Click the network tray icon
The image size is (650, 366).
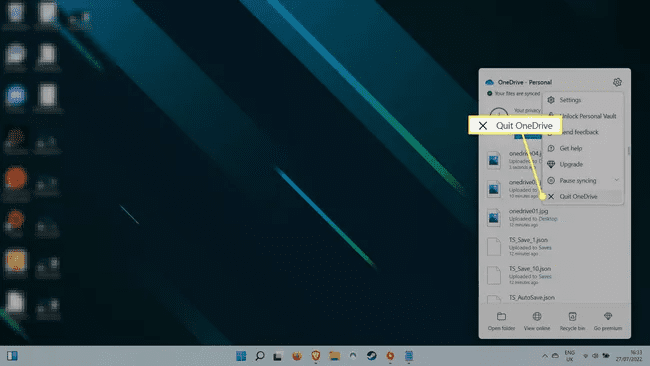(x=585, y=356)
